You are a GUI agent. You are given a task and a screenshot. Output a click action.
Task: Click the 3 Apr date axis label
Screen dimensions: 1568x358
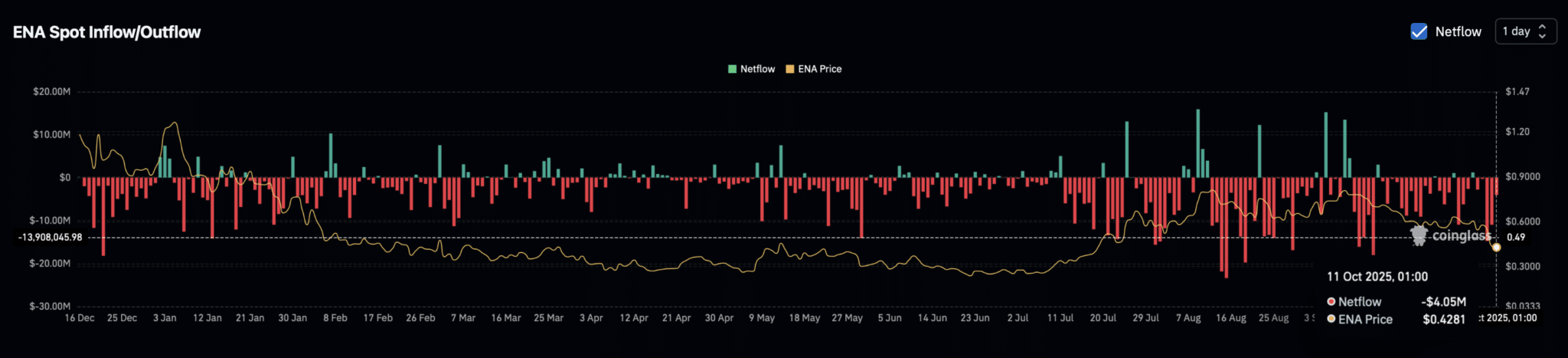point(591,318)
